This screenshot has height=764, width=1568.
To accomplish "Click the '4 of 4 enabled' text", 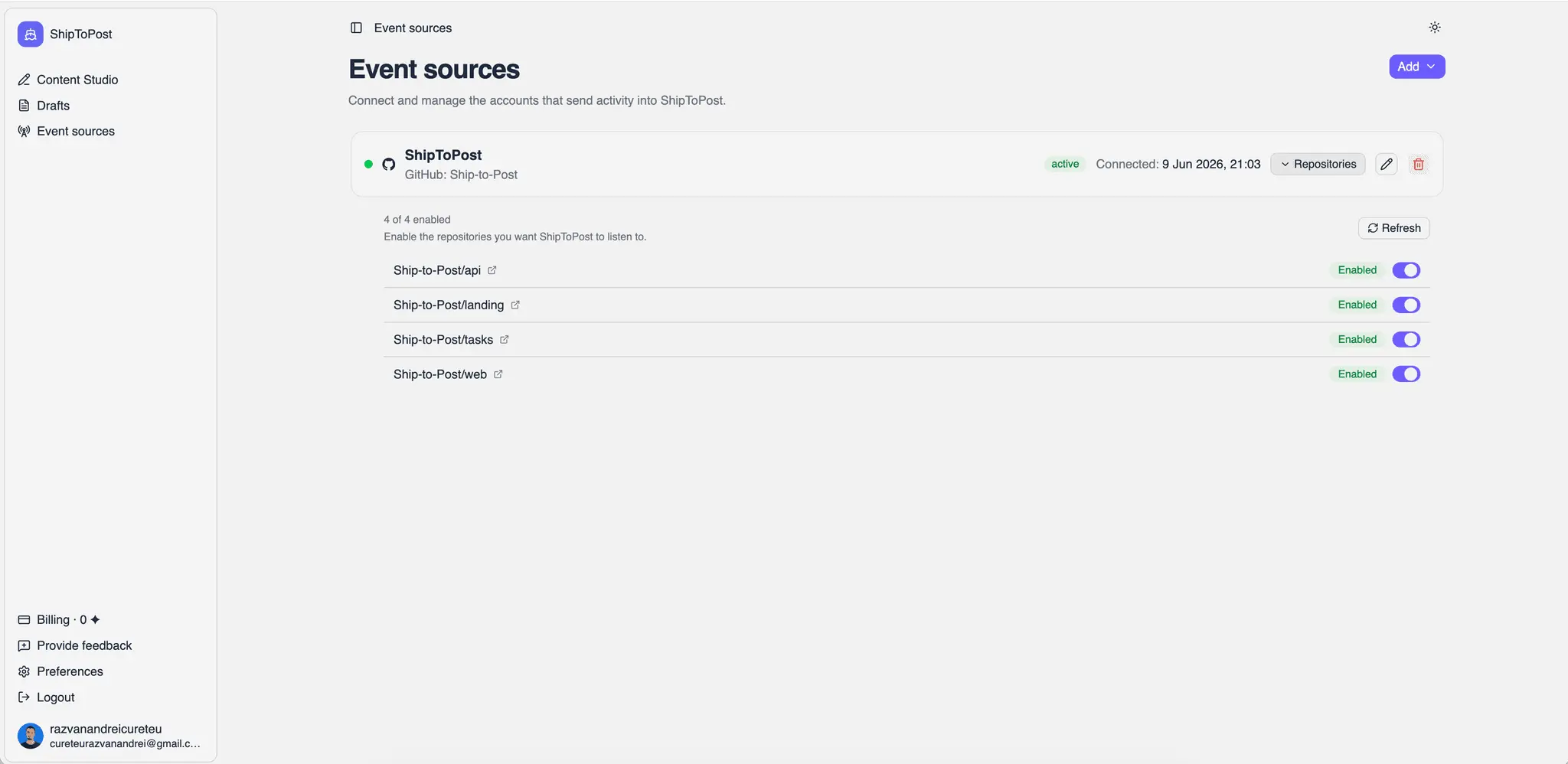I will point(417,220).
